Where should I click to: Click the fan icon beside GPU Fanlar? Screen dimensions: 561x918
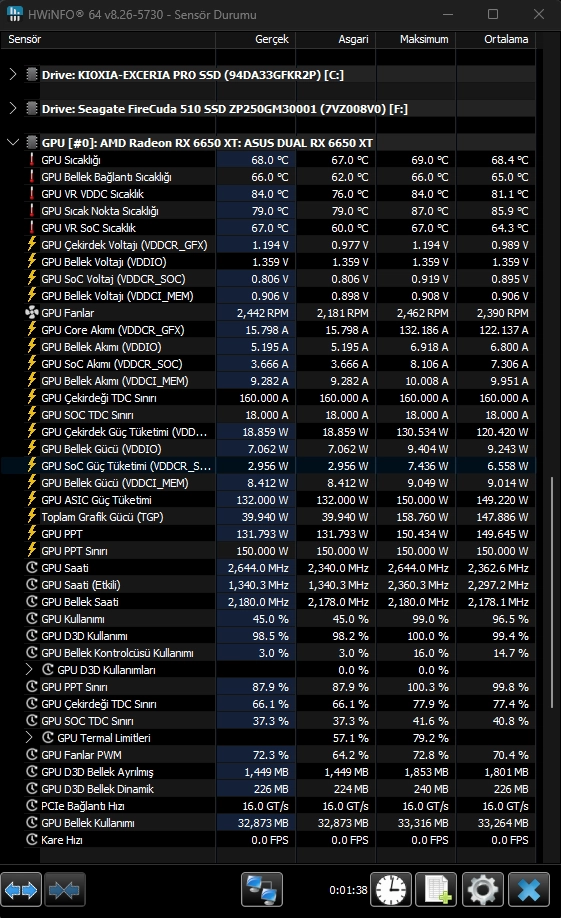pyautogui.click(x=32, y=313)
